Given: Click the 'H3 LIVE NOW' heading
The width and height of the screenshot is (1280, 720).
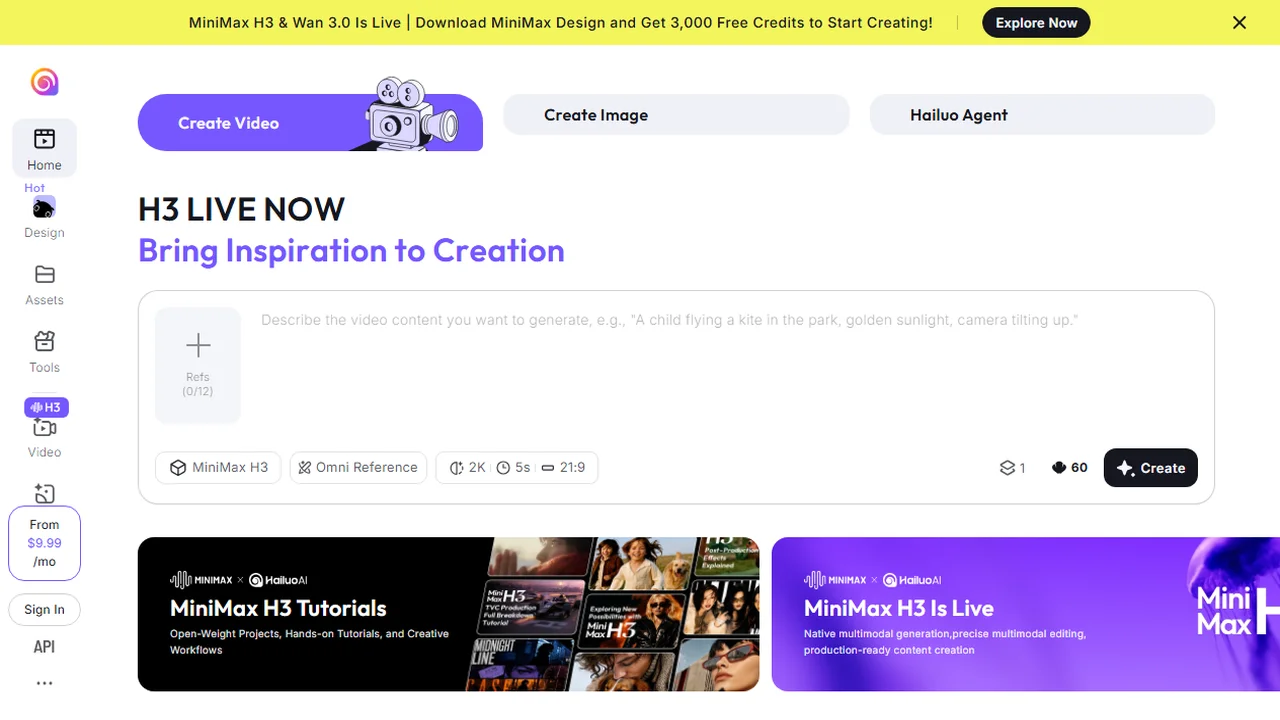Looking at the screenshot, I should 241,209.
